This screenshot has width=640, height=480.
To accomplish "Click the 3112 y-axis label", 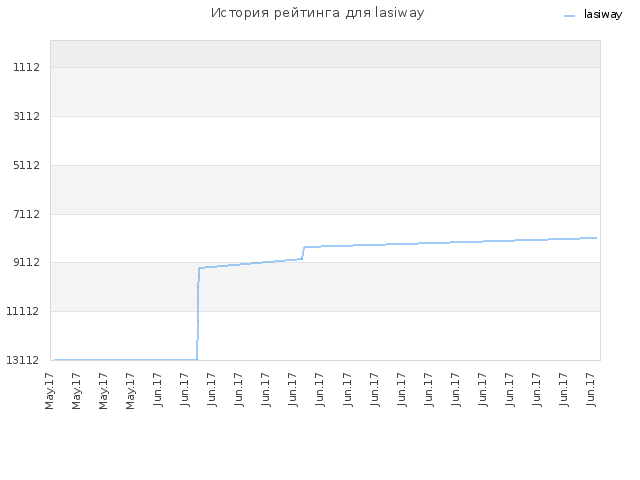I will (27, 116).
